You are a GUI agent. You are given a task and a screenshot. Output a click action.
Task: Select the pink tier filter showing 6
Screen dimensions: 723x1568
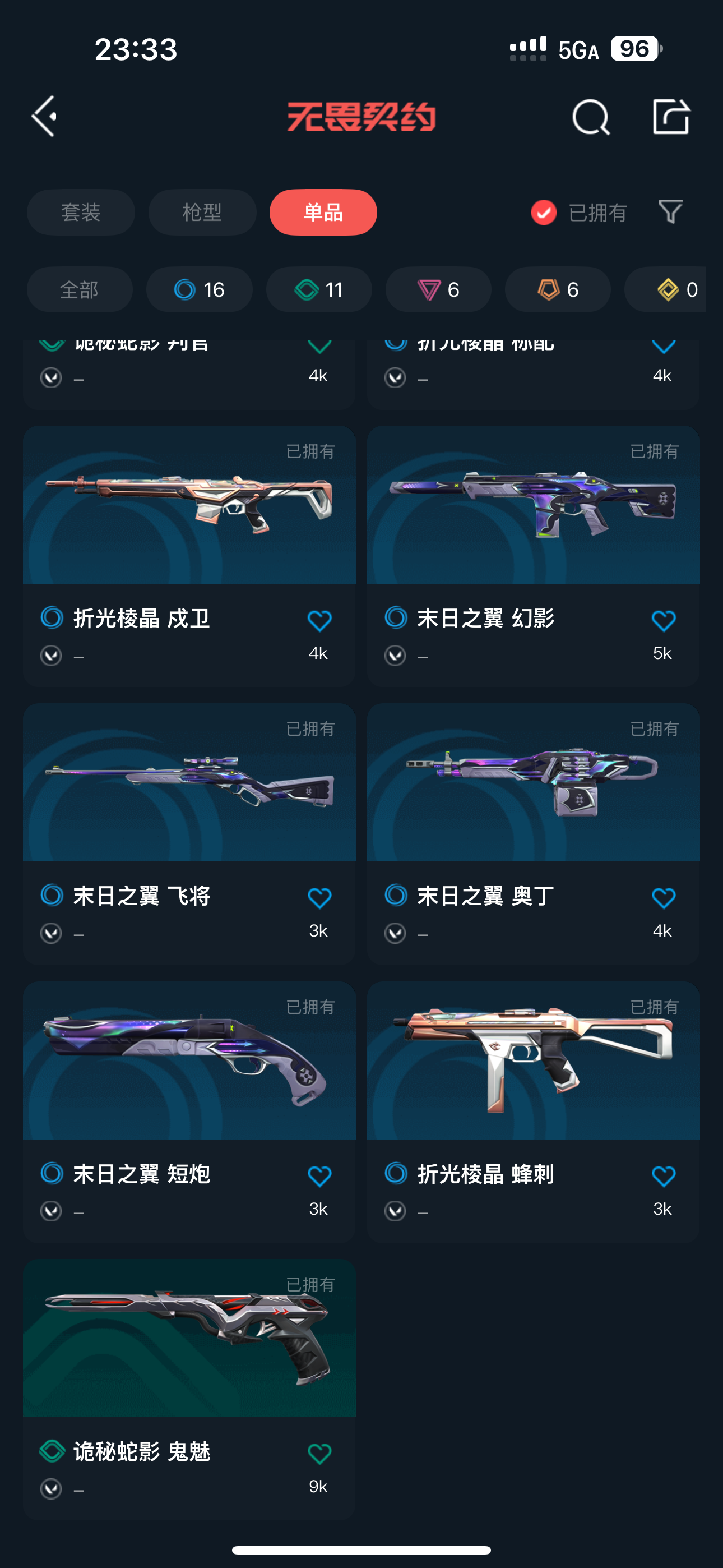(438, 289)
